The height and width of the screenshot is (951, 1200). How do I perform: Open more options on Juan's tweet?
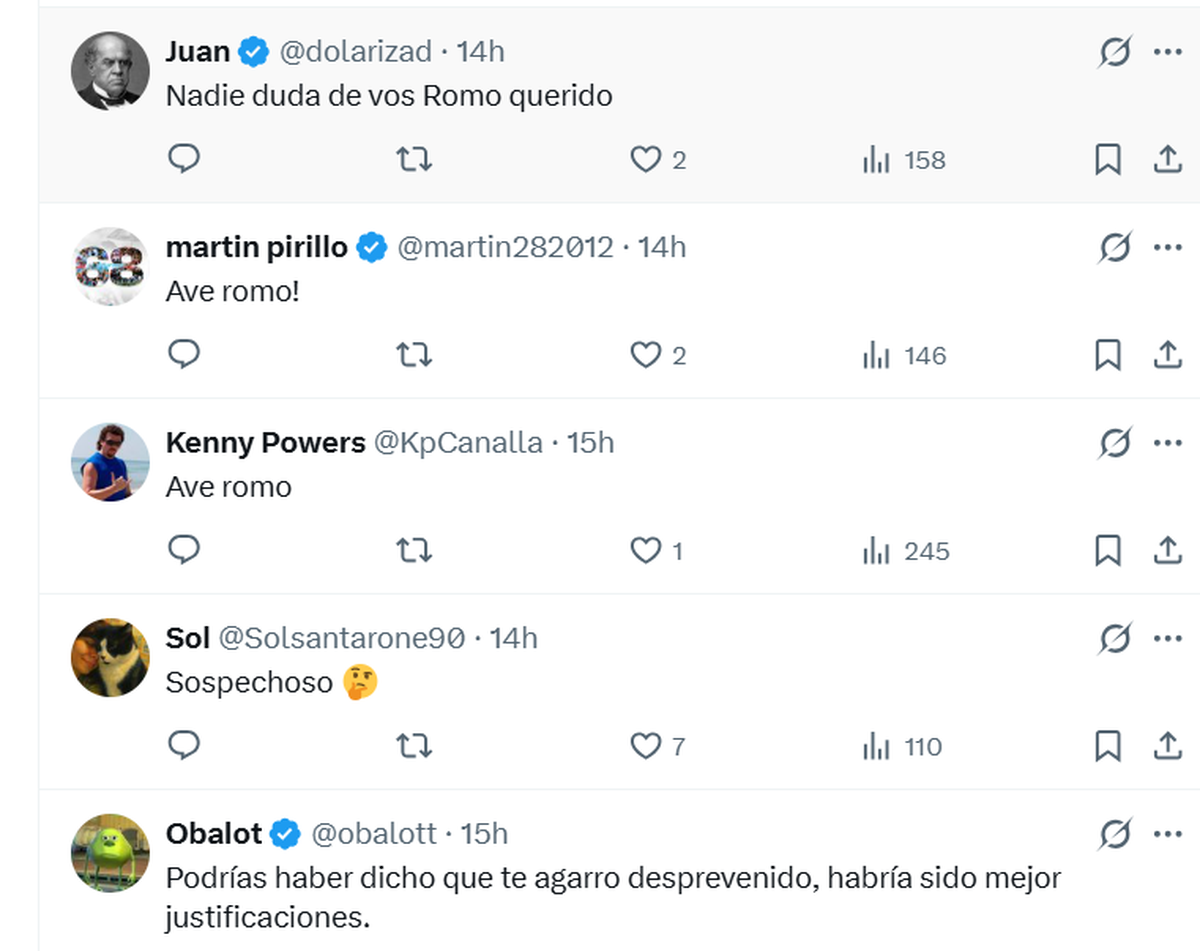[x=1168, y=51]
